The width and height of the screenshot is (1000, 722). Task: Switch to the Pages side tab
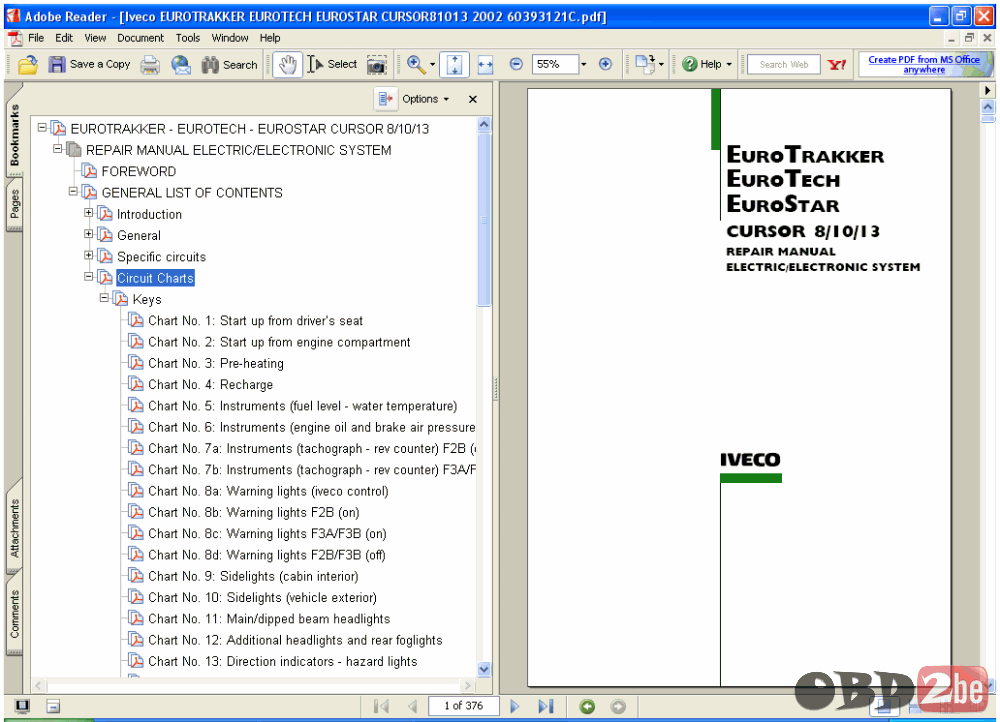coord(14,204)
